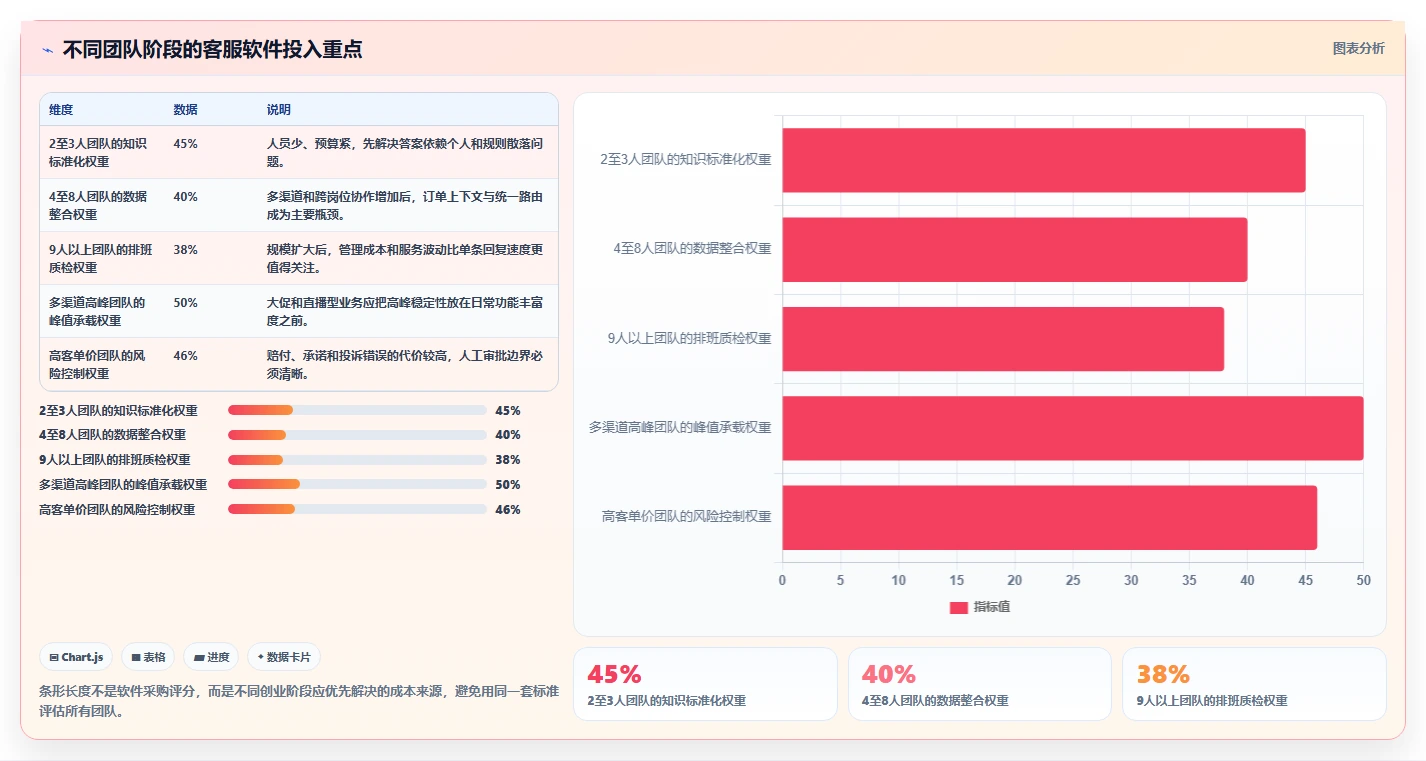
Task: Click the 图表分析 label in header
Action: [1359, 49]
